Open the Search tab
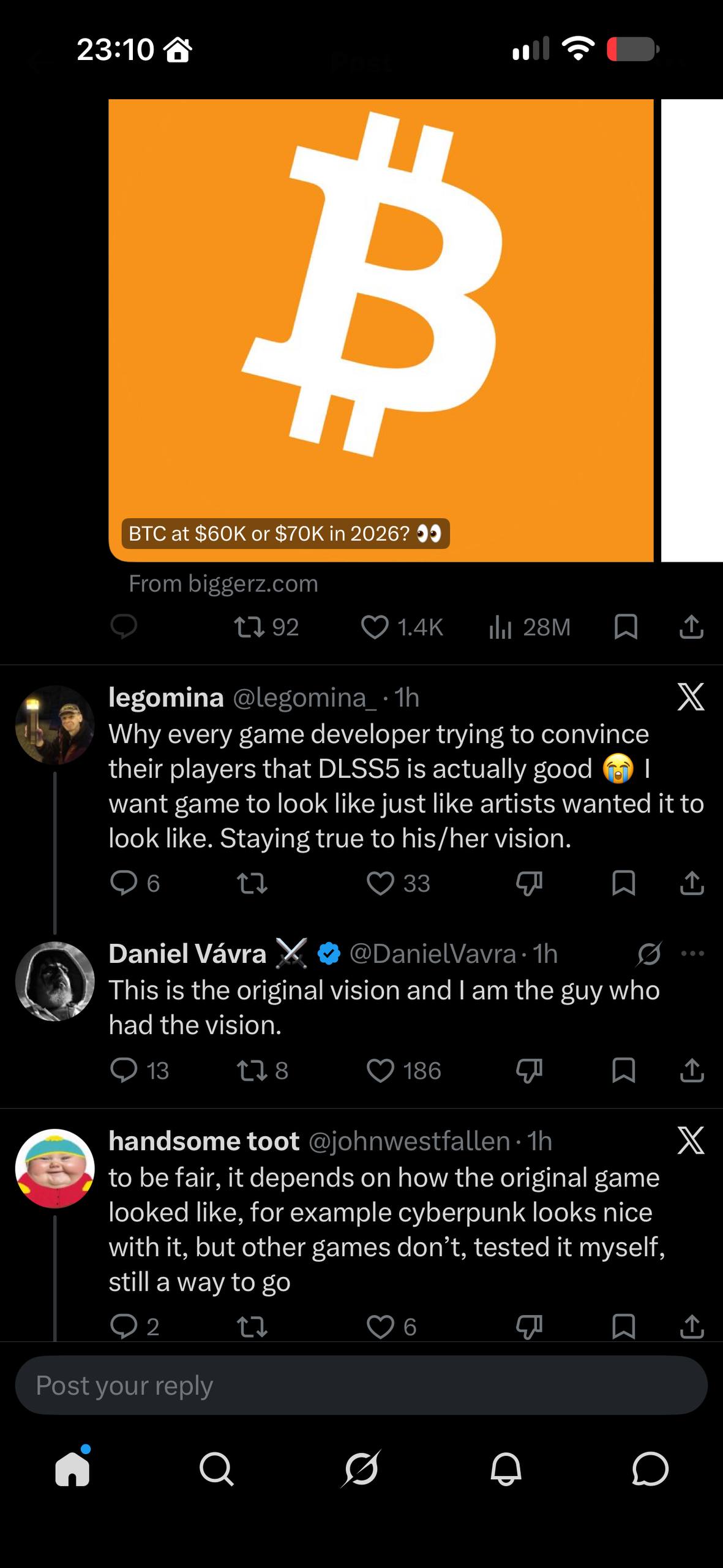 (217, 1469)
